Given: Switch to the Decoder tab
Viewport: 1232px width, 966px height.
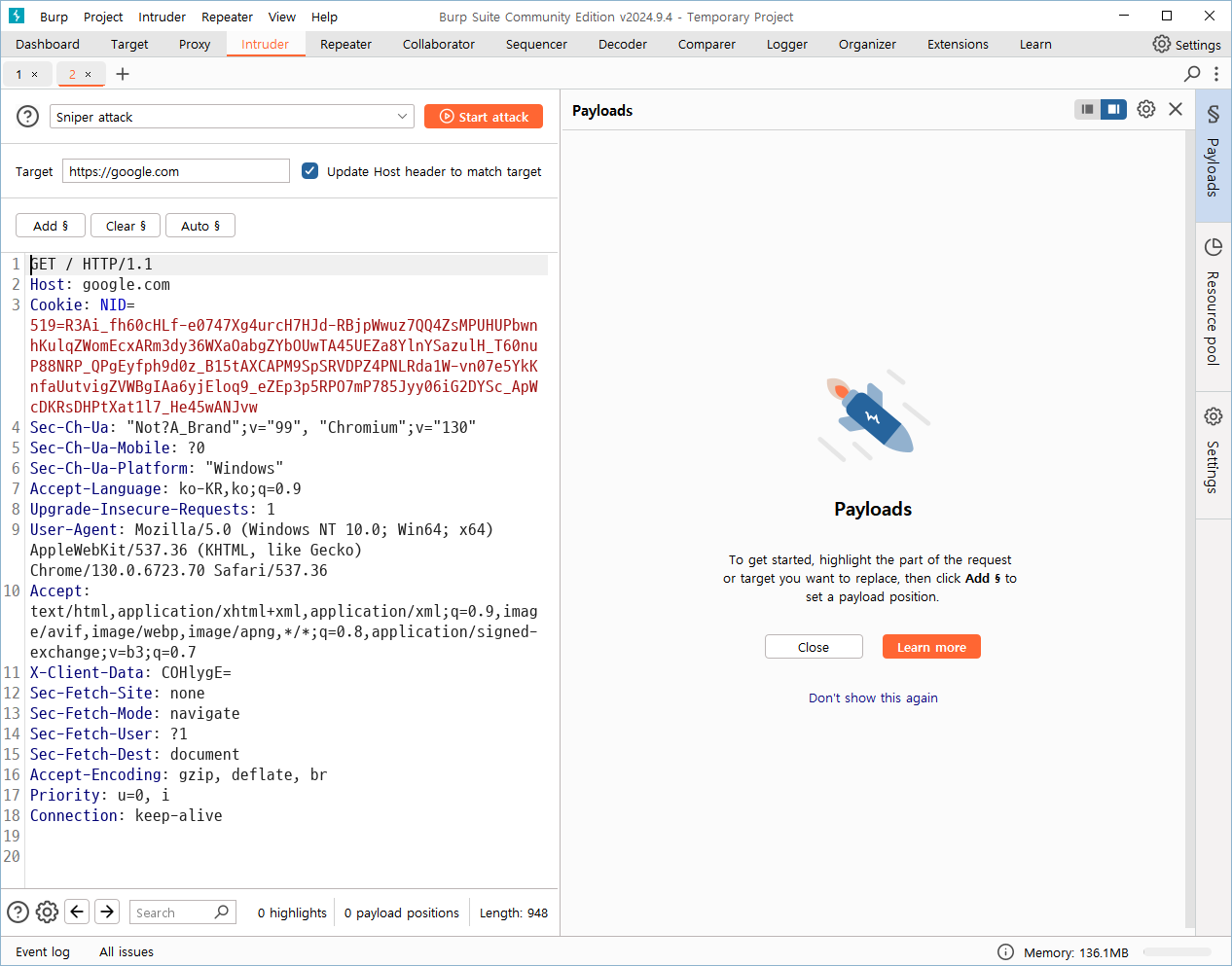Looking at the screenshot, I should (623, 44).
